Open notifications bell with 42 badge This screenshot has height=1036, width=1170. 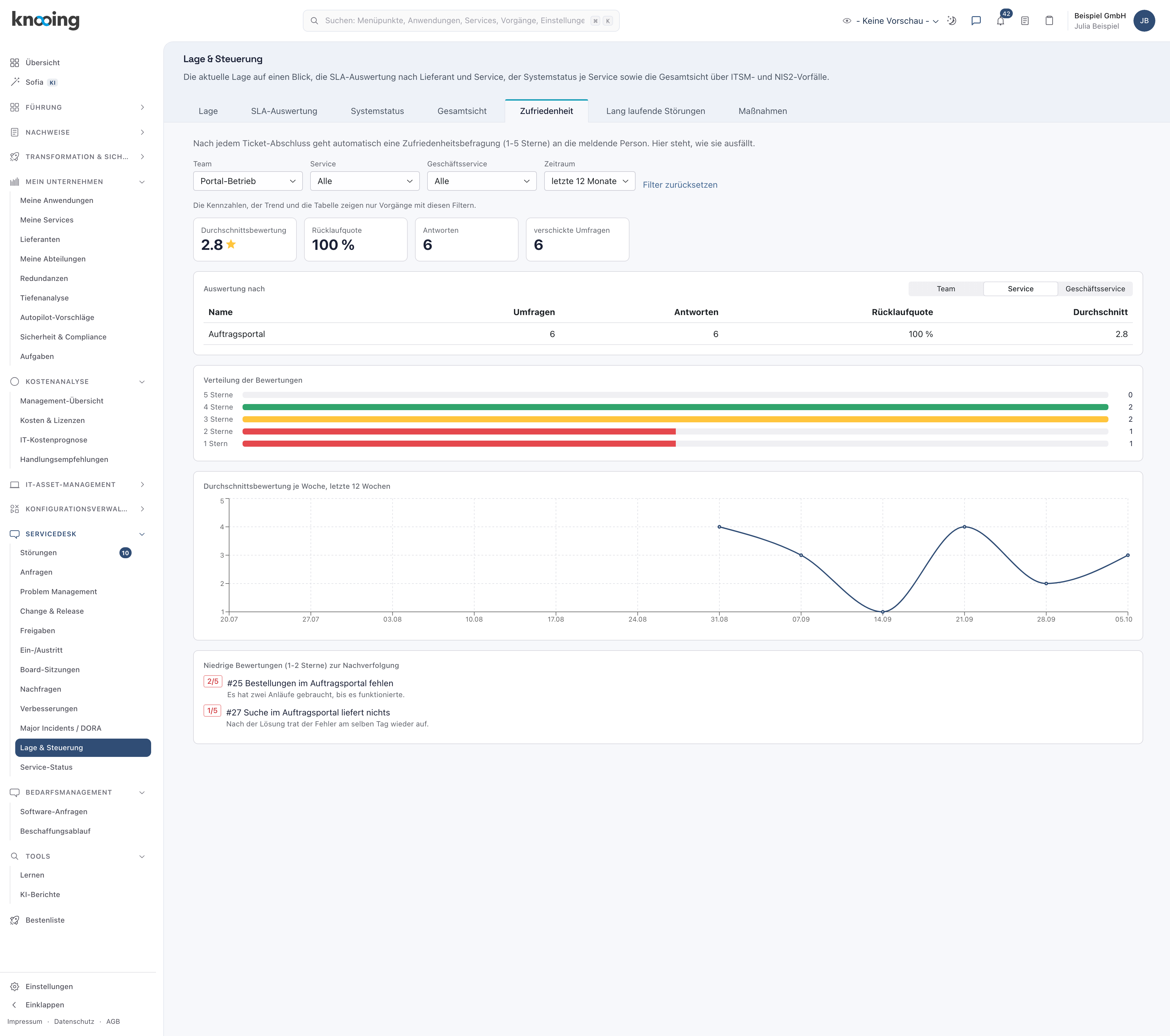[1001, 21]
